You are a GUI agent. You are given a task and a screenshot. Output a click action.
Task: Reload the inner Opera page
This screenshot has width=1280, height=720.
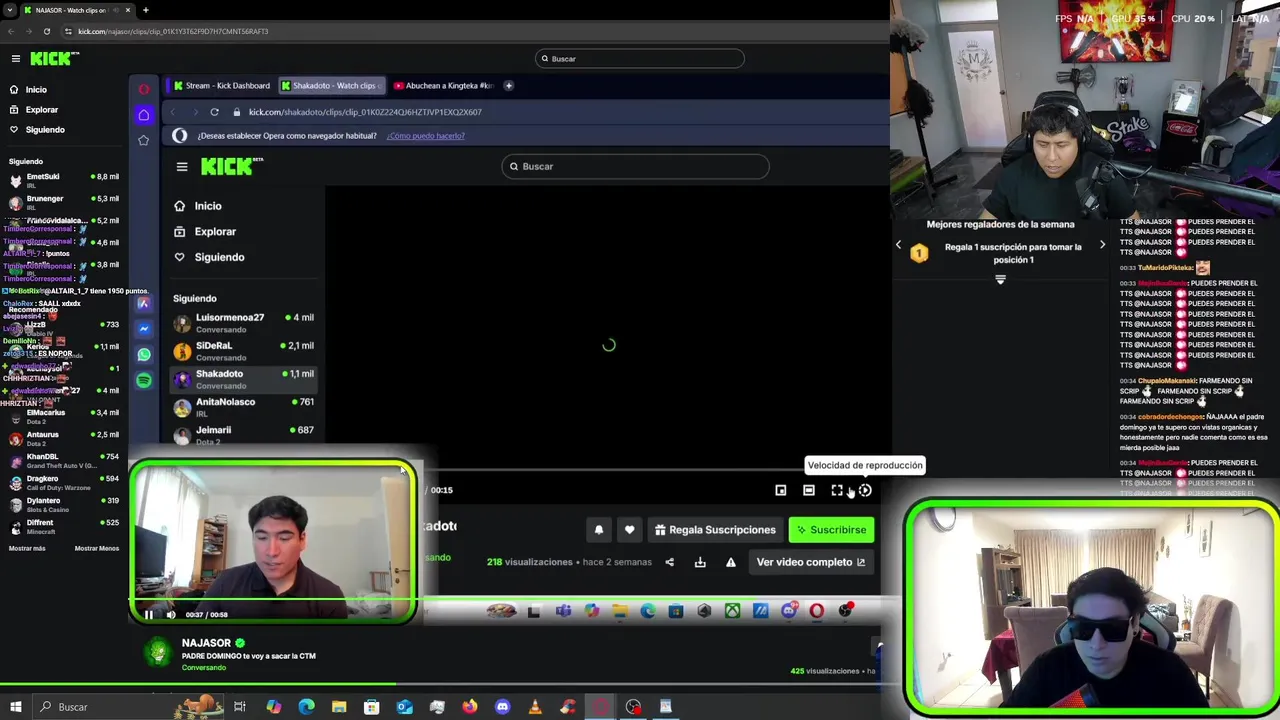pos(214,112)
